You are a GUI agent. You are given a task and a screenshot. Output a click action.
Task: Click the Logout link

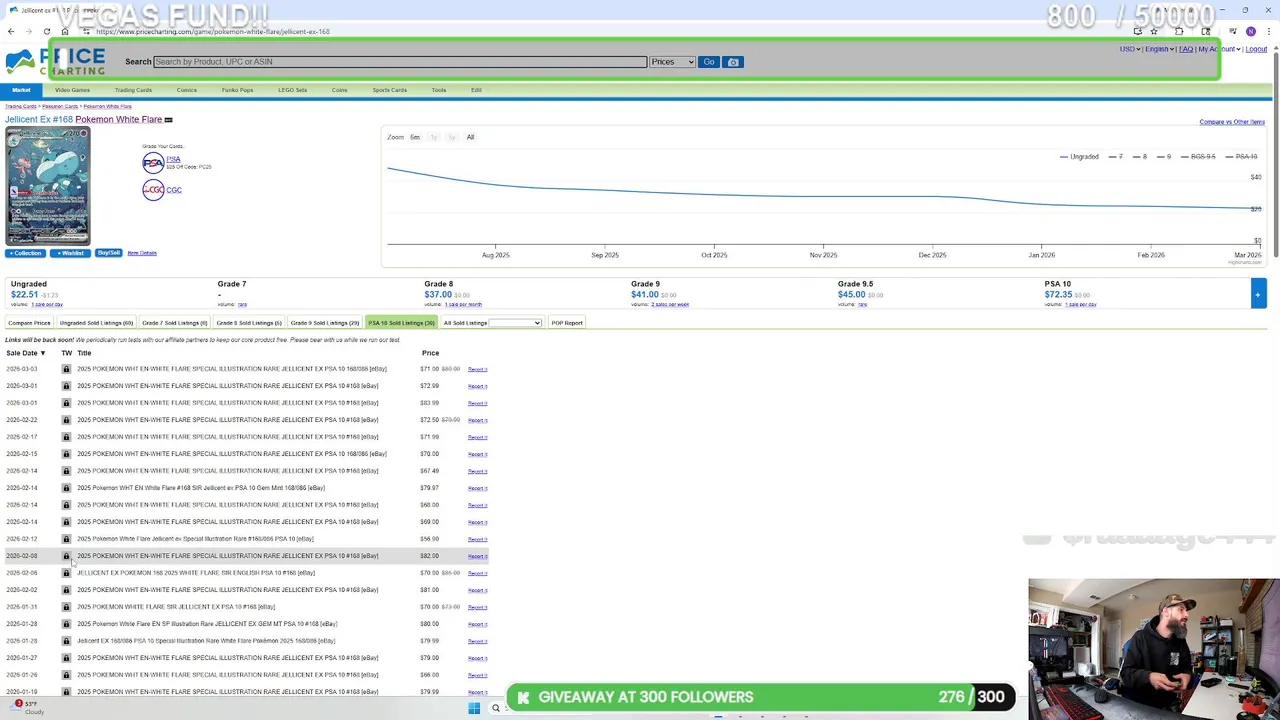click(x=1257, y=49)
